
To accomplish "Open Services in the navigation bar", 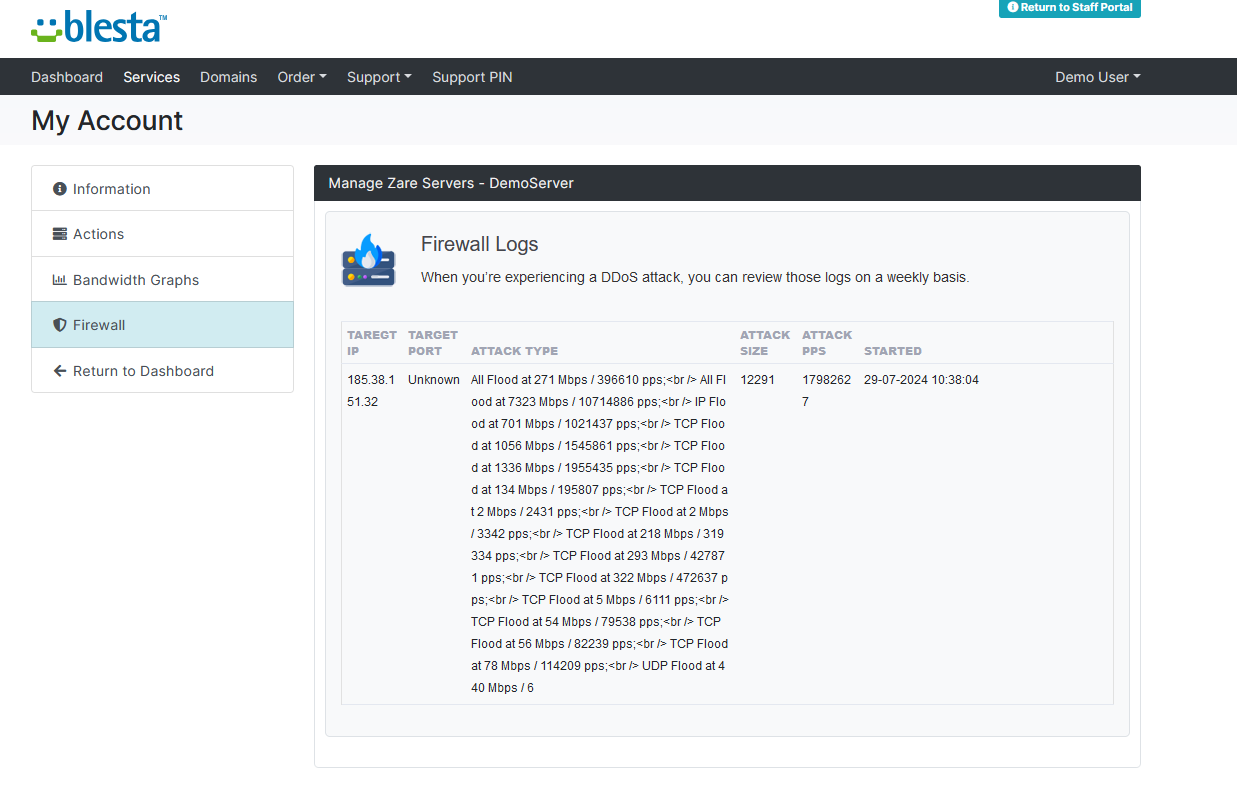I will pos(152,77).
